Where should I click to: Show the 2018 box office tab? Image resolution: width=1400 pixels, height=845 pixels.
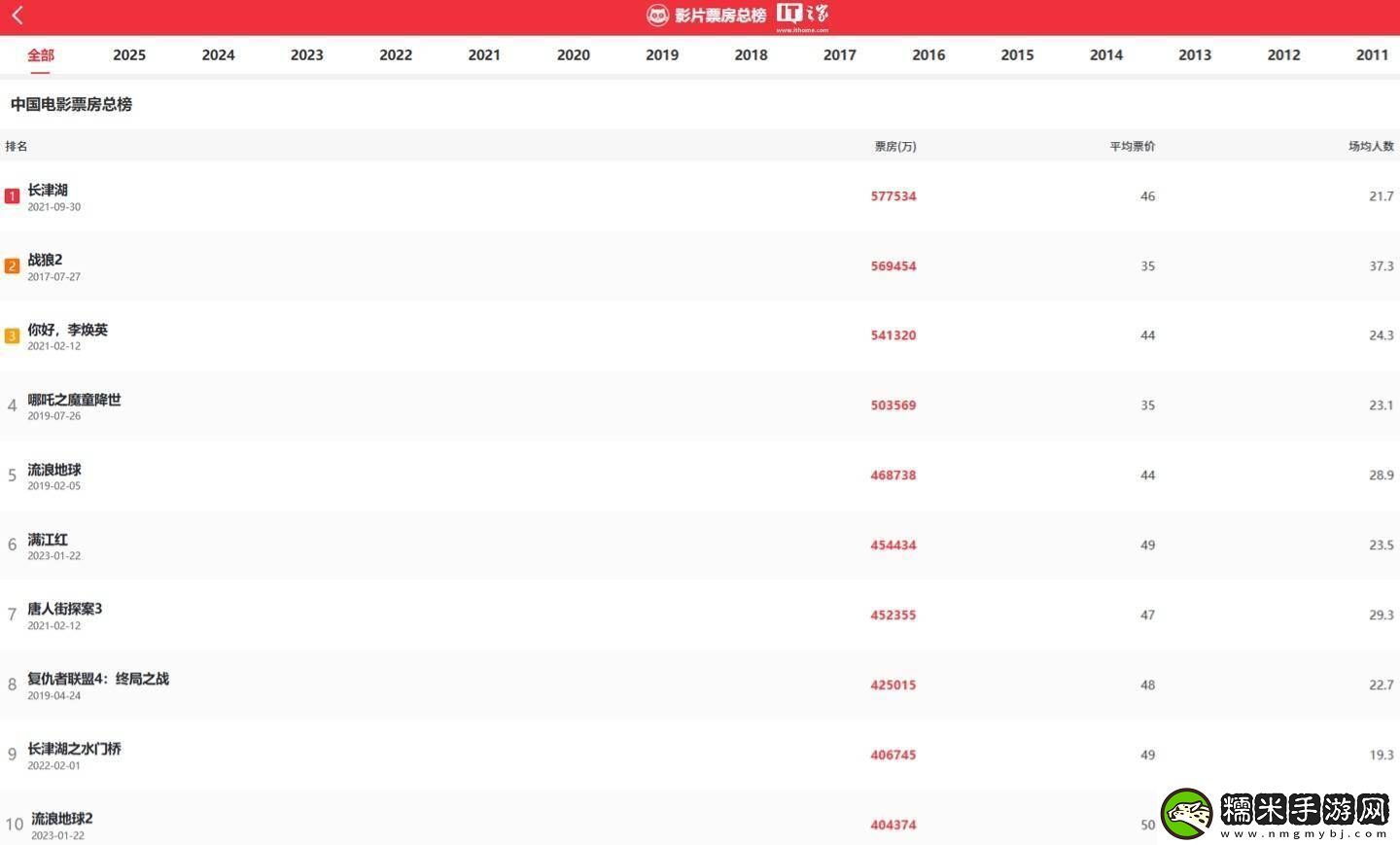[x=752, y=55]
